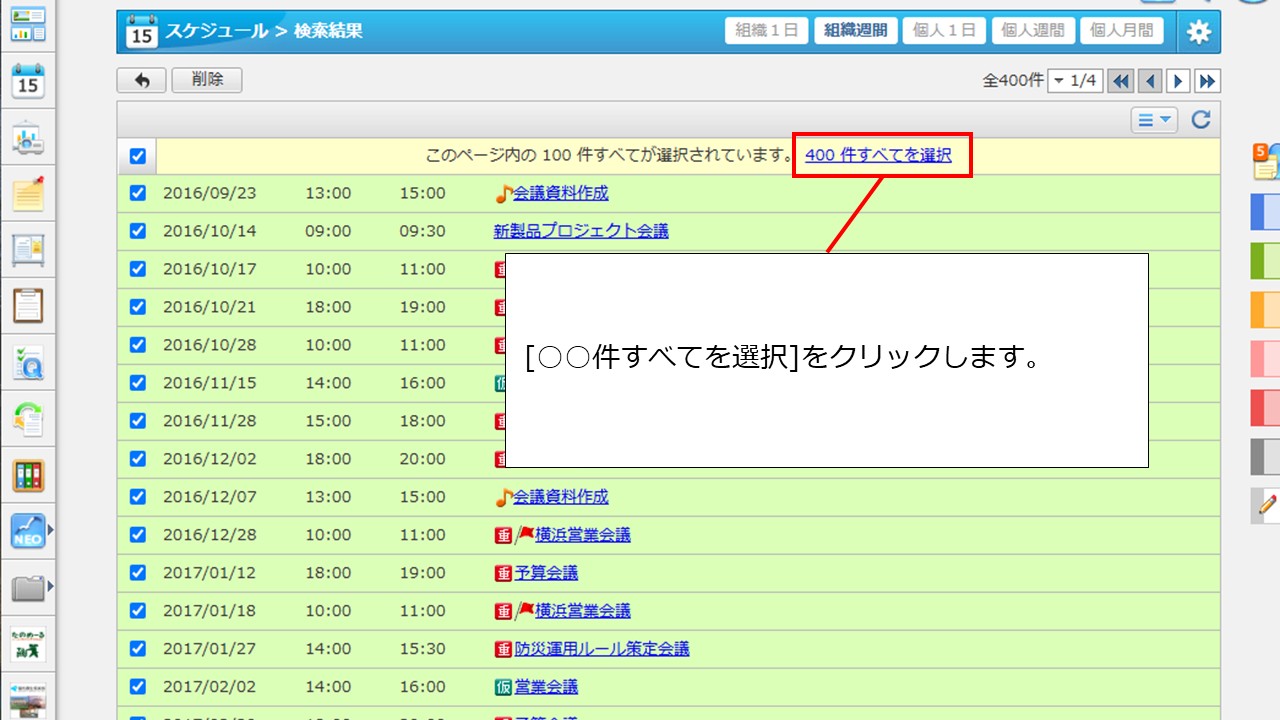Uncheck the select-all checkbox in header row
Screen dimensions: 1280x720
coord(138,156)
